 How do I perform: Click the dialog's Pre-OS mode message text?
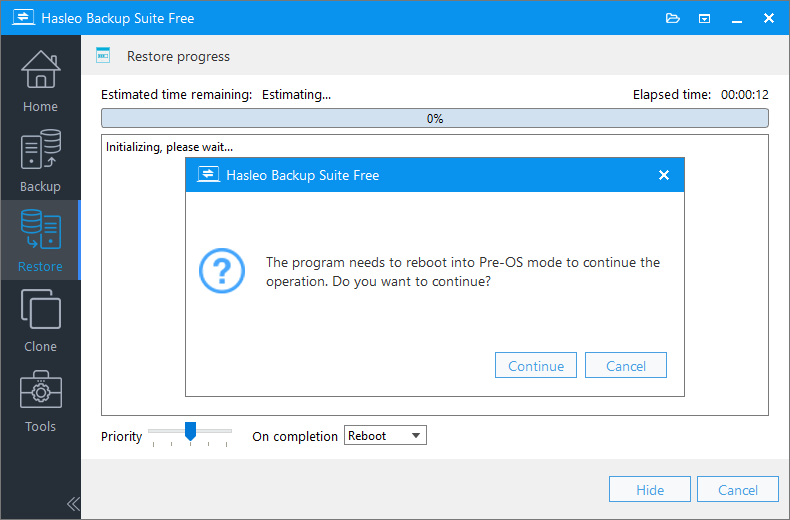(x=463, y=272)
